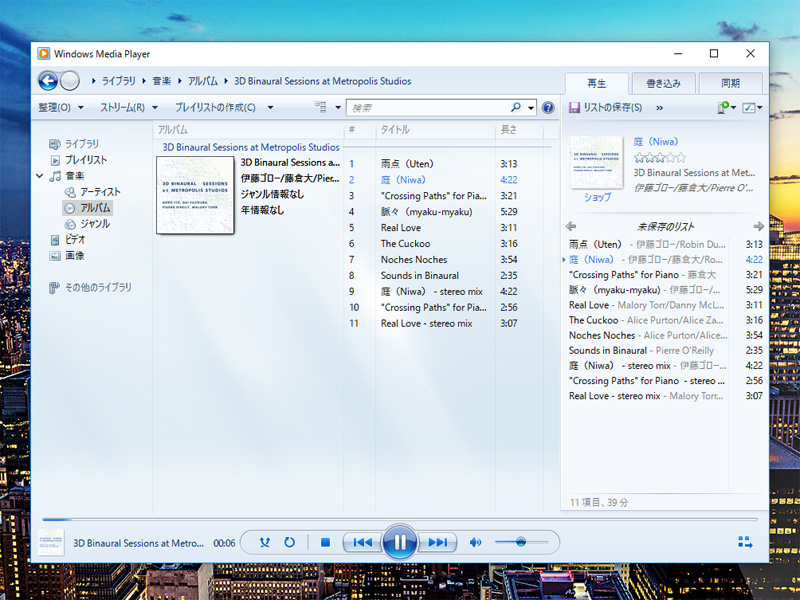
Task: Toggle shuffle mode in playback controls
Action: pyautogui.click(x=264, y=542)
